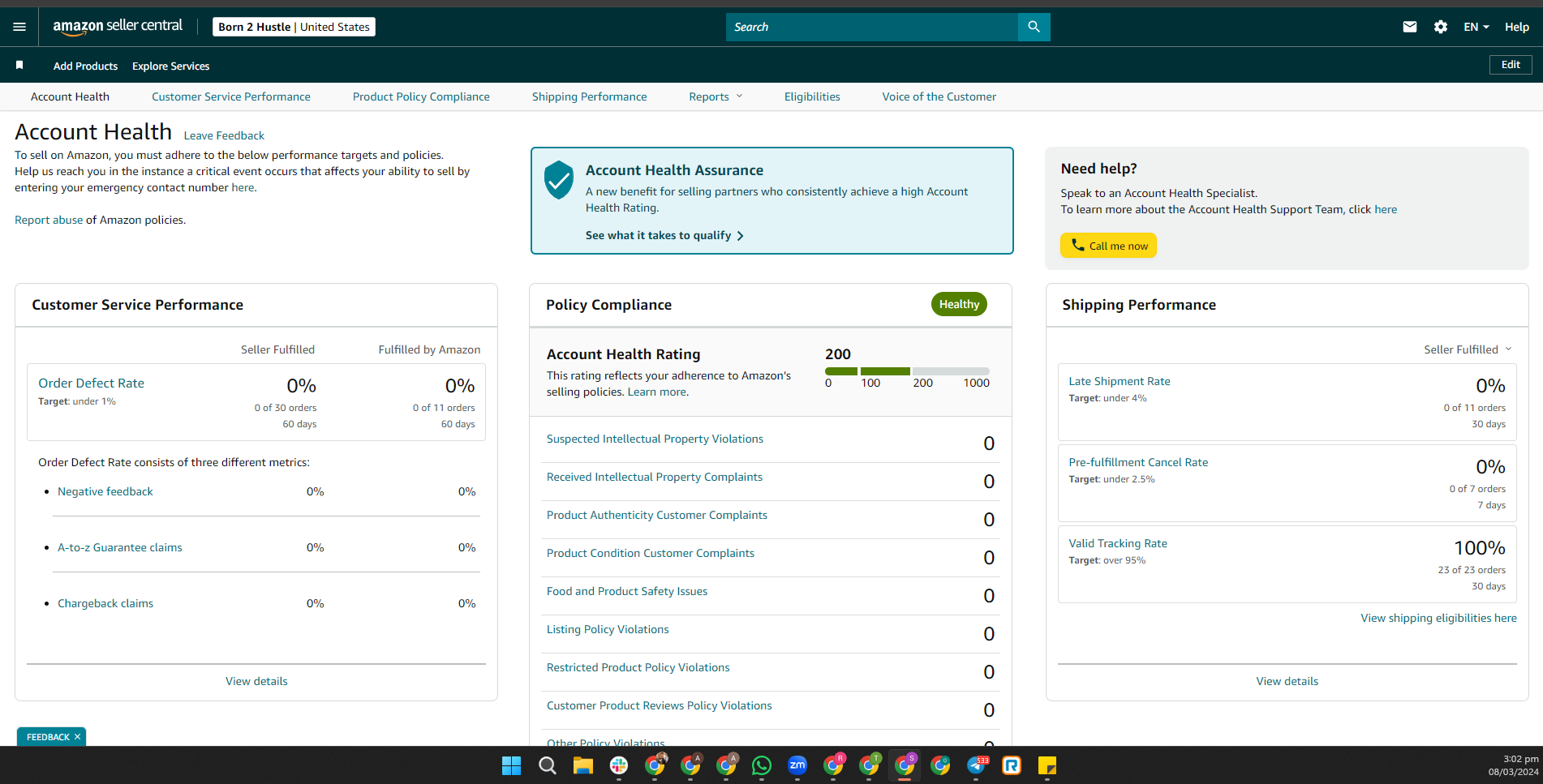Viewport: 1543px width, 784px height.
Task: Click the Call me now button
Action: click(x=1108, y=246)
